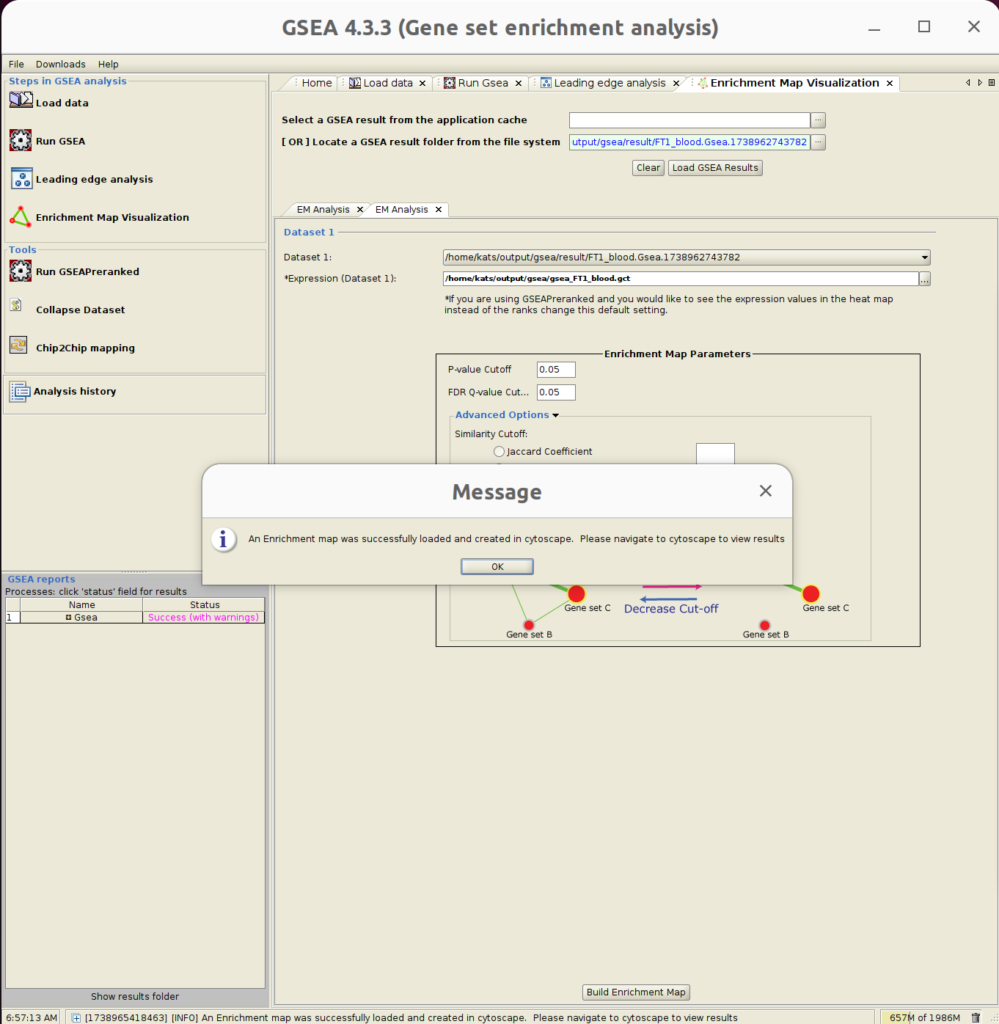This screenshot has width=999, height=1024.
Task: Close the Load data tab
Action: click(x=422, y=83)
